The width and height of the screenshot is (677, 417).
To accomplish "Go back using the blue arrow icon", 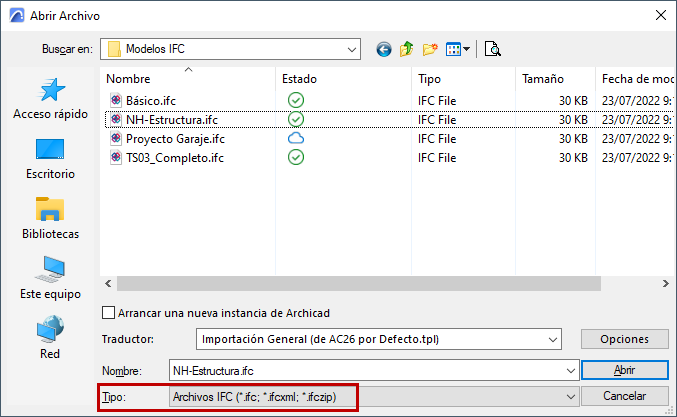I will (x=383, y=50).
